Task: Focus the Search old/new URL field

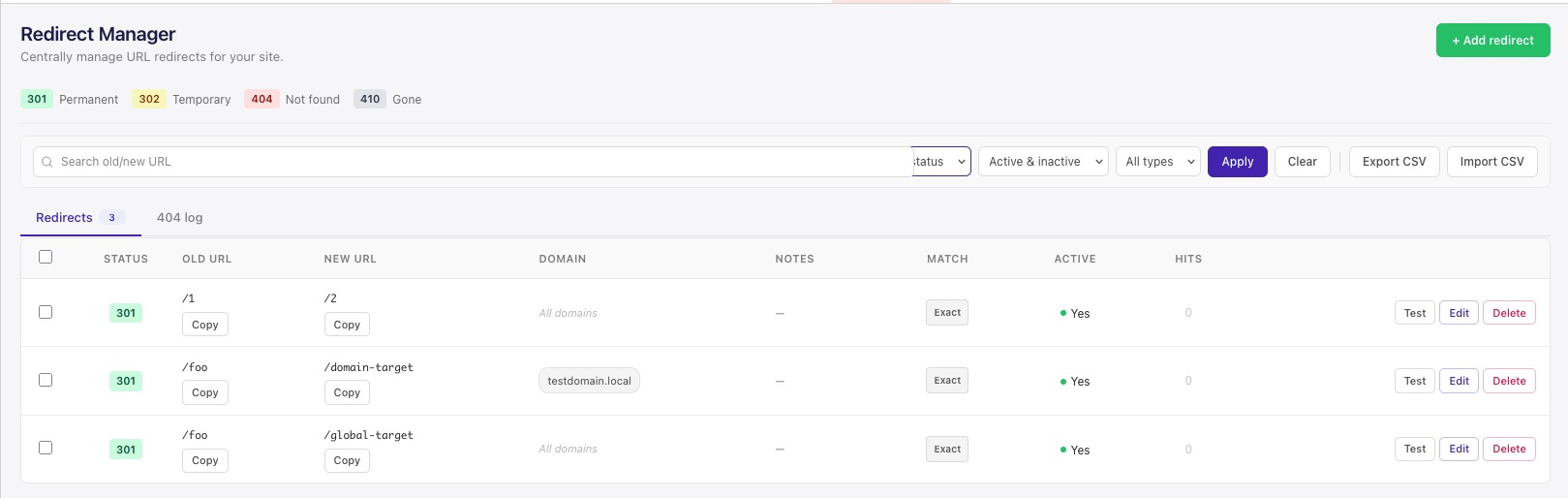Action: click(473, 162)
